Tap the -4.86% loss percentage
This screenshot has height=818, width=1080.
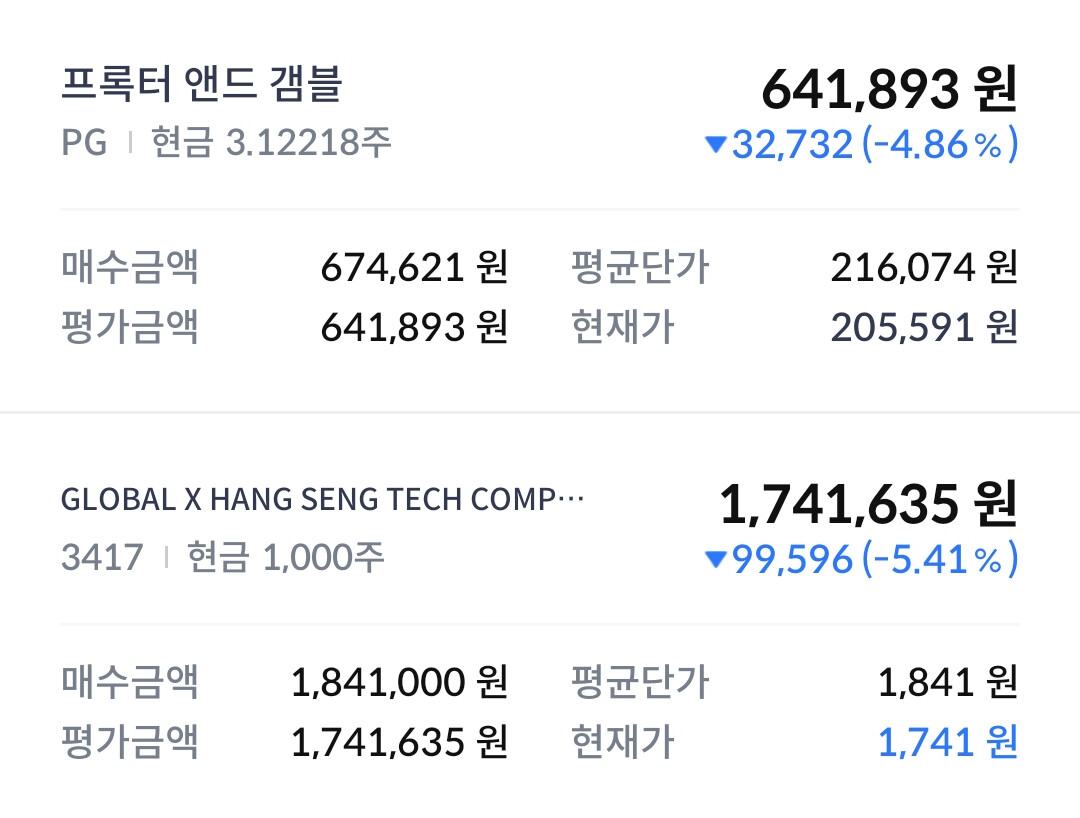tap(940, 146)
